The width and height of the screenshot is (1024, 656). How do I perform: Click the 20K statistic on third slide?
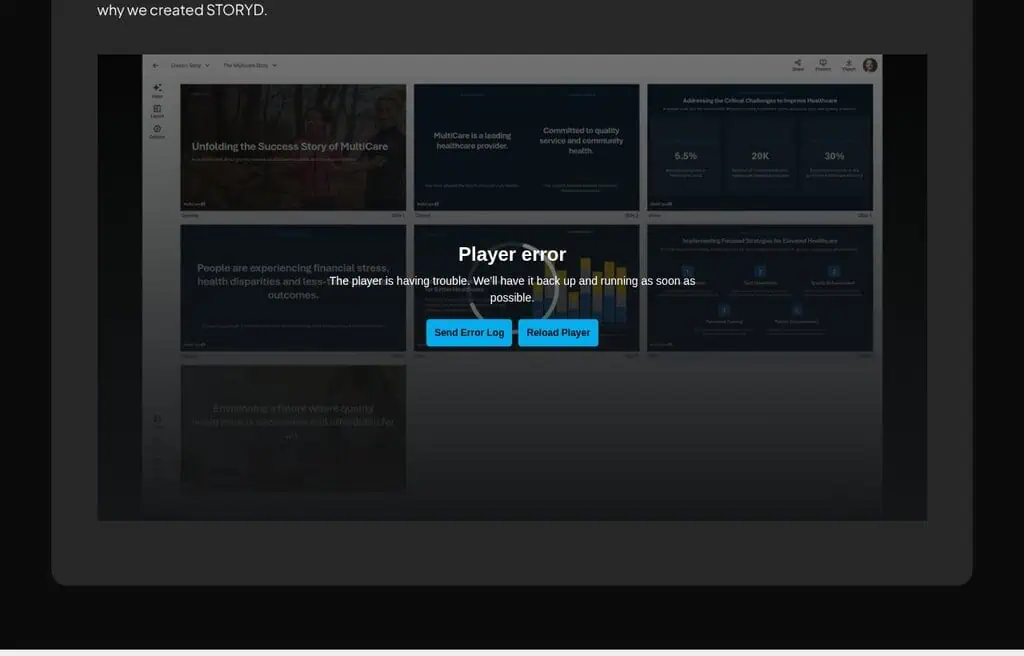click(x=760, y=156)
